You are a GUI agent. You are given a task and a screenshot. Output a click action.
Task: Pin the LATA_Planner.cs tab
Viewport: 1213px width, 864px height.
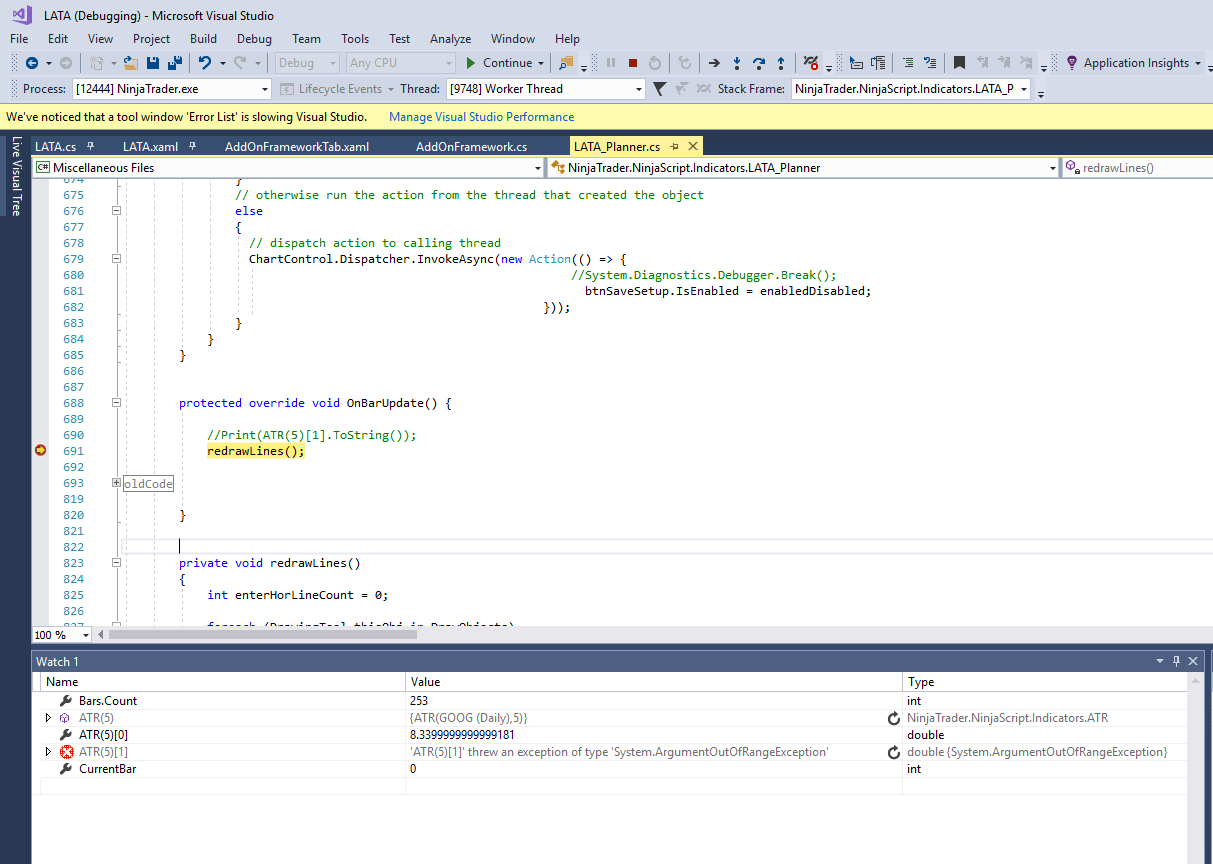point(675,147)
